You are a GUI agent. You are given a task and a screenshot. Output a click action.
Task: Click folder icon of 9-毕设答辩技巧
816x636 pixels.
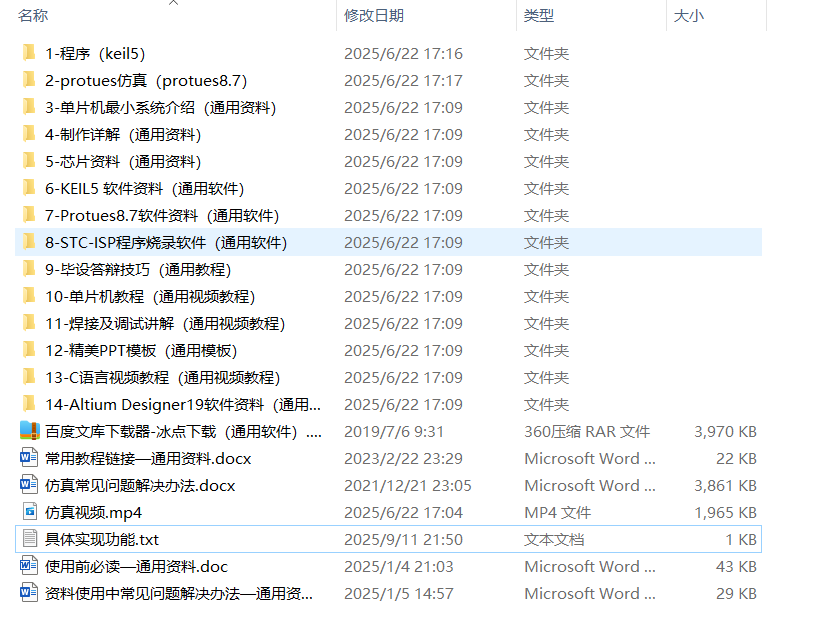[x=29, y=269]
